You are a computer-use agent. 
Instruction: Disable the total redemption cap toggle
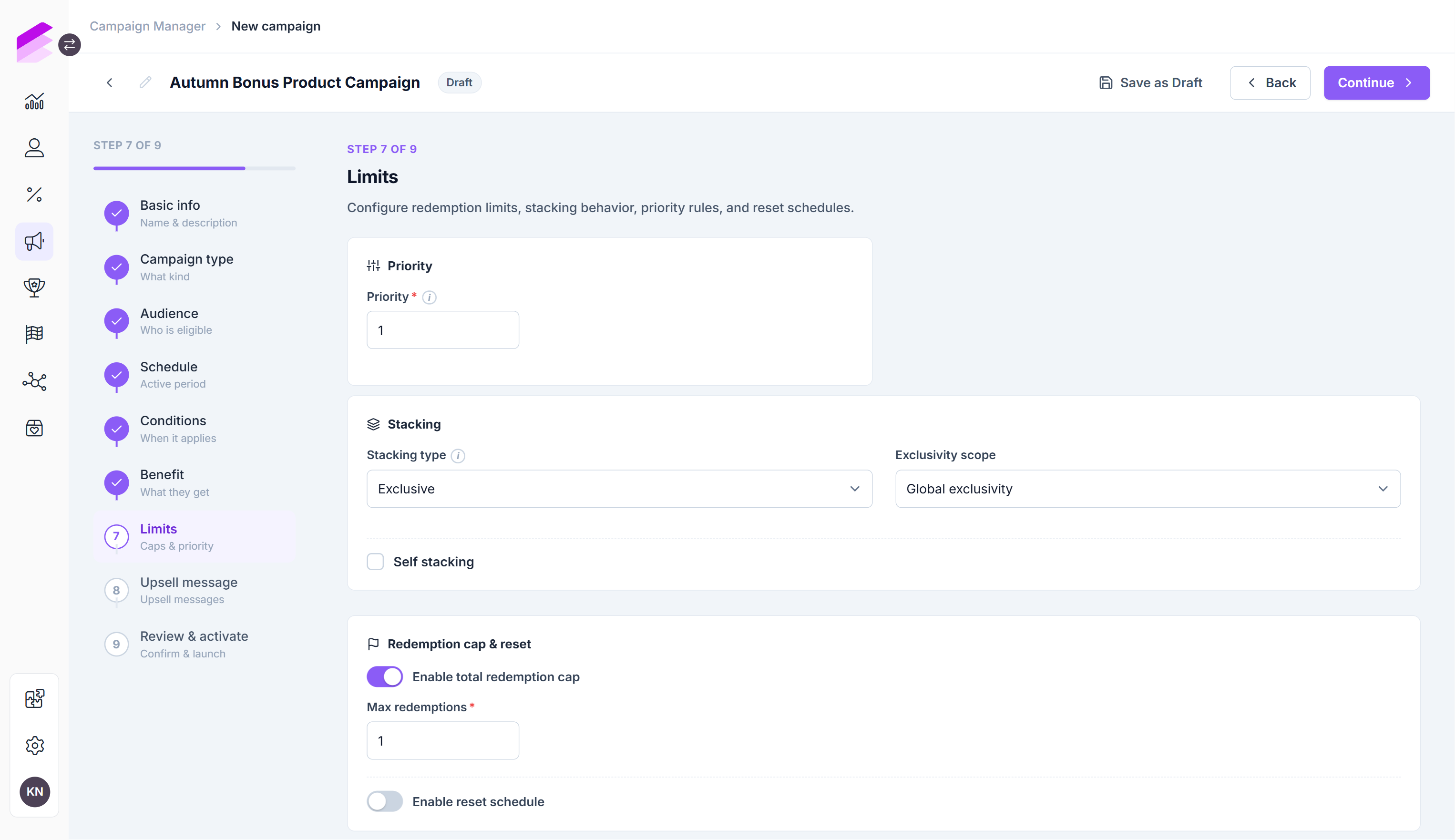(x=385, y=676)
